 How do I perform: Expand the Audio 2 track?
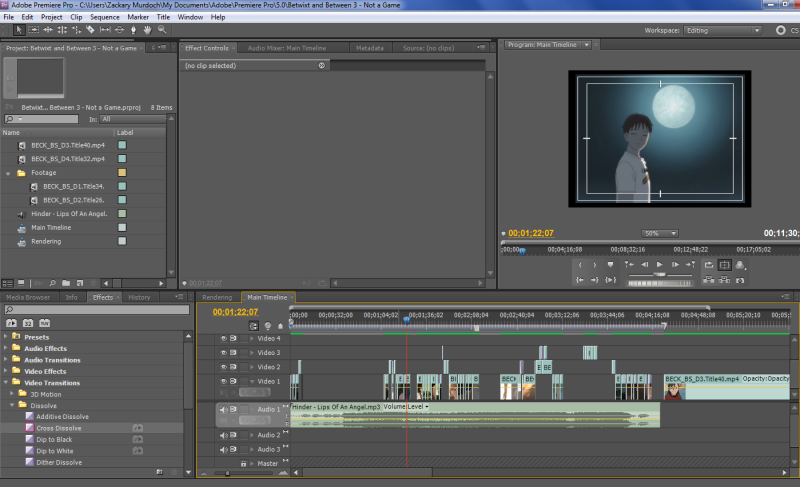(252, 435)
